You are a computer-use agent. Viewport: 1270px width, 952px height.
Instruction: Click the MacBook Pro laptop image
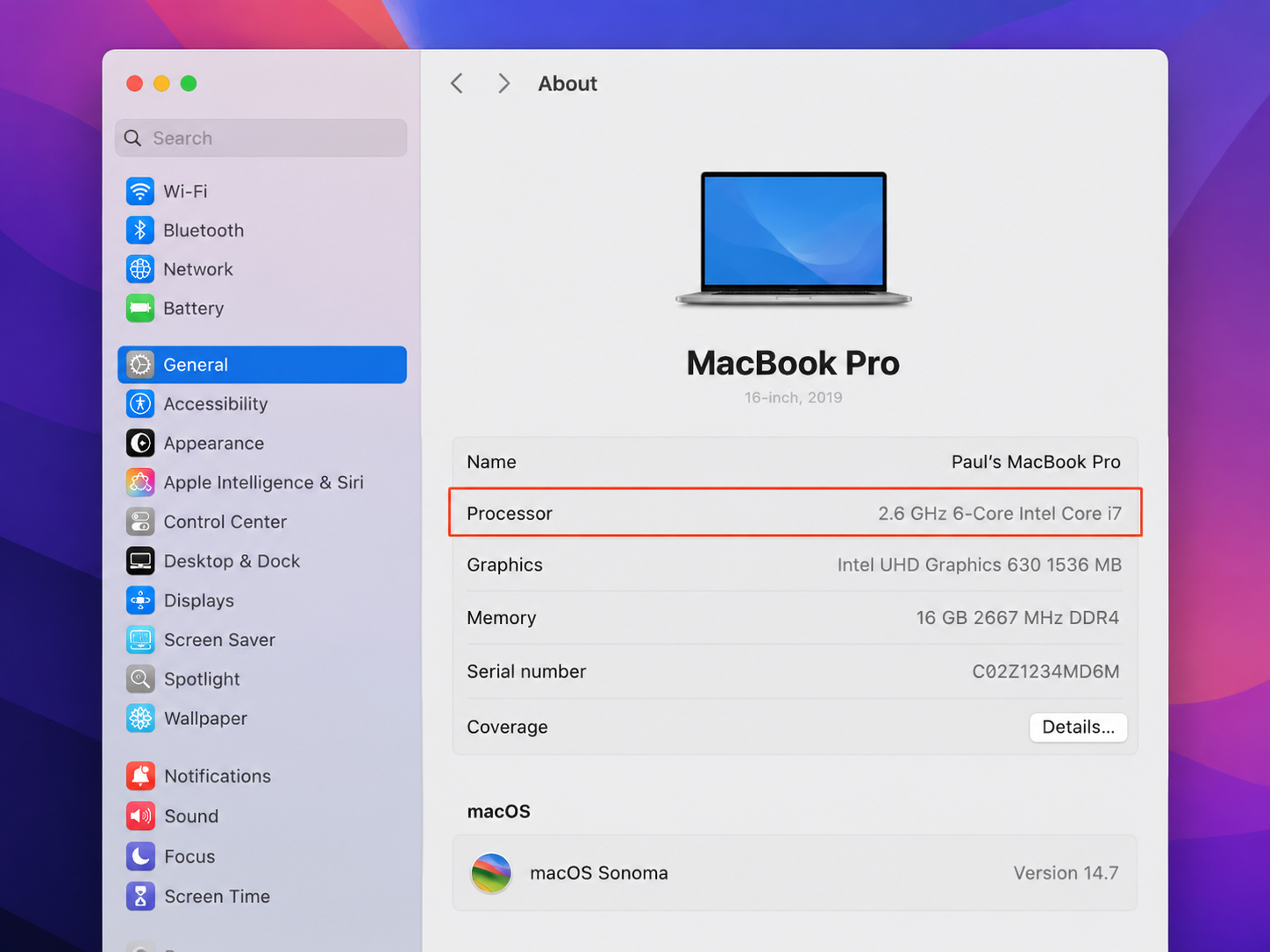793,238
